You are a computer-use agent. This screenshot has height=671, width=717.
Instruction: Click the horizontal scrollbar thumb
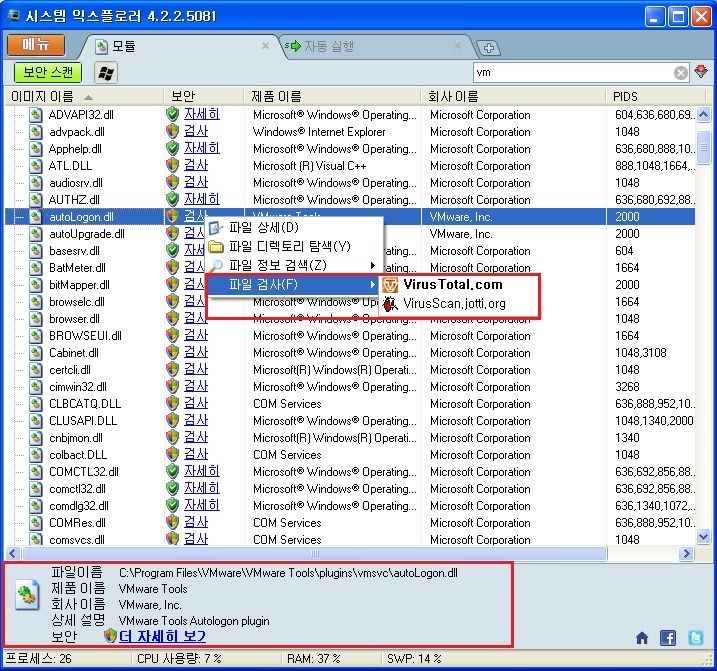[x=315, y=553]
